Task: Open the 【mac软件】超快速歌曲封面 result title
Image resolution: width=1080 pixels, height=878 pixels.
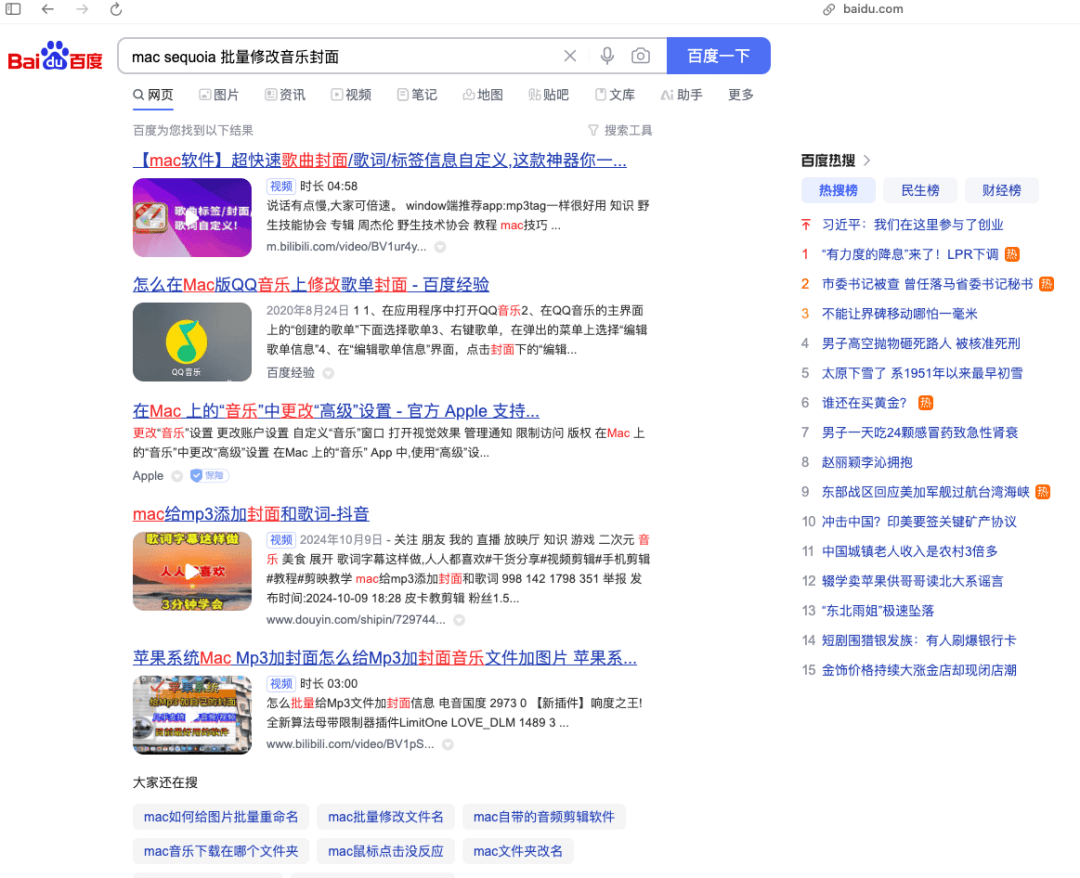Action: (x=380, y=160)
